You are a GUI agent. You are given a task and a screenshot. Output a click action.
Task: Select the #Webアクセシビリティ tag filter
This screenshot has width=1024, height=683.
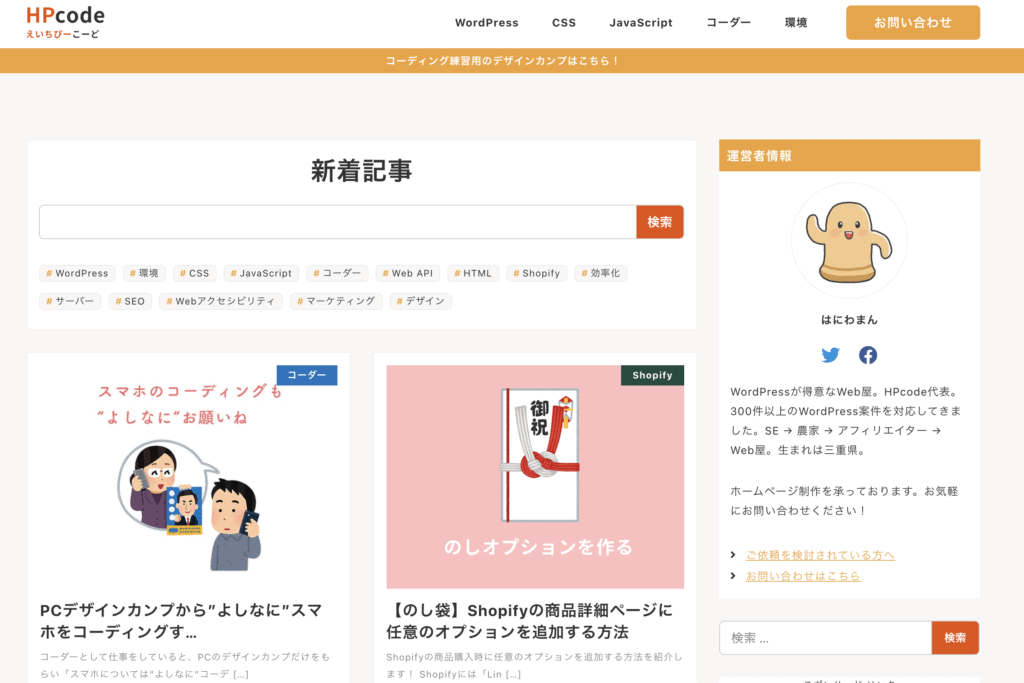220,300
